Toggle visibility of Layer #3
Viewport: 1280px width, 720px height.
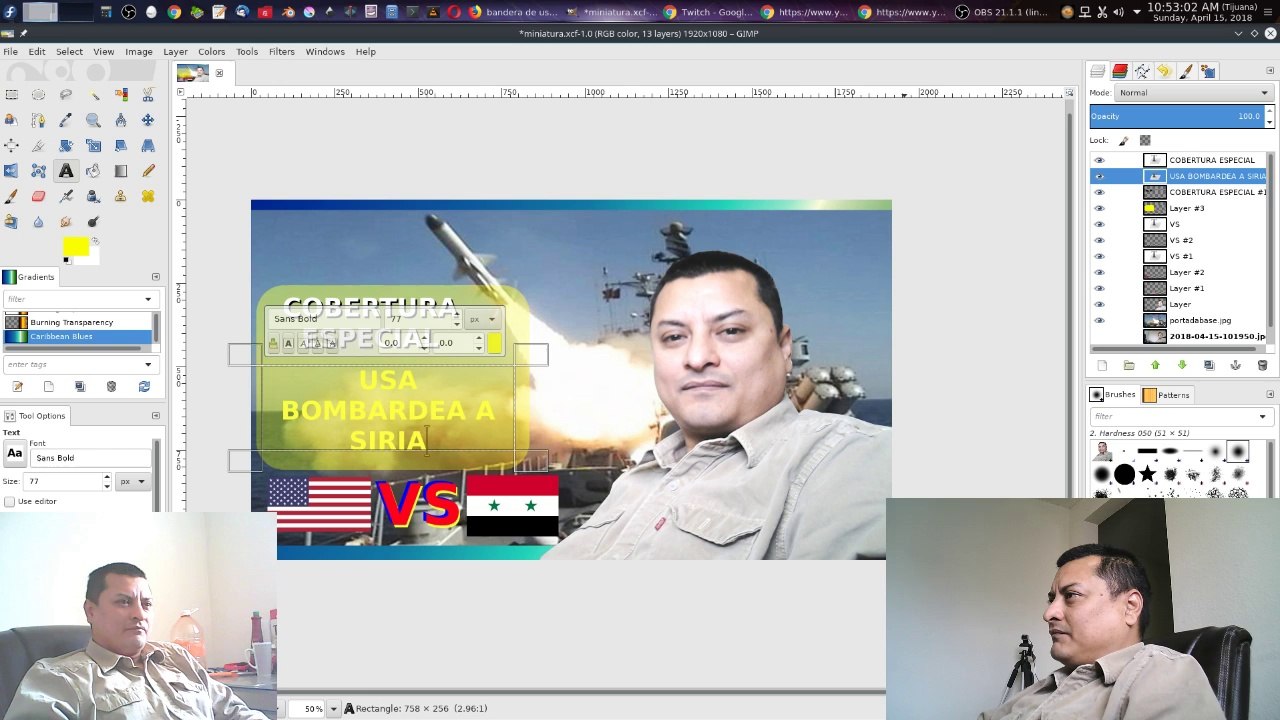tap(1099, 208)
